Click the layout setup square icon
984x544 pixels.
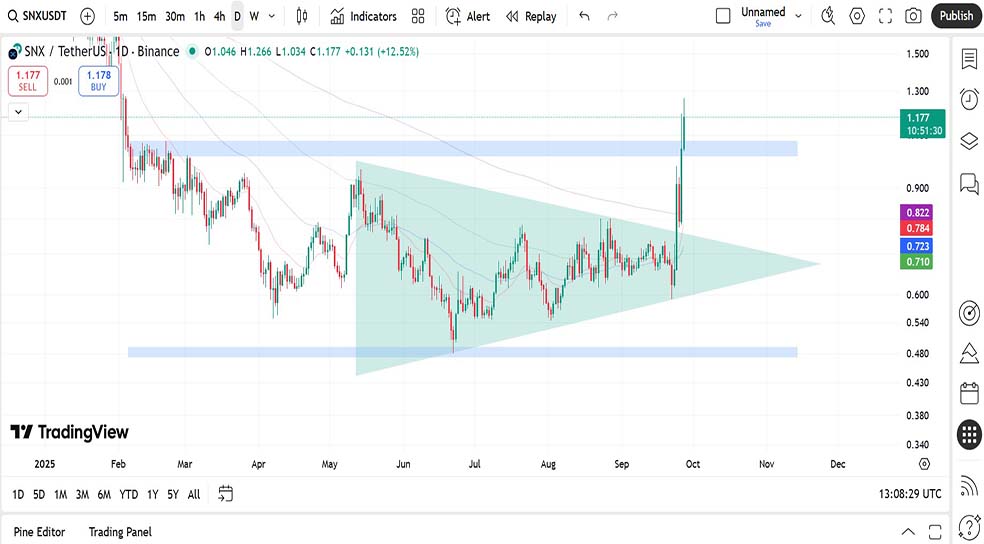(x=723, y=16)
